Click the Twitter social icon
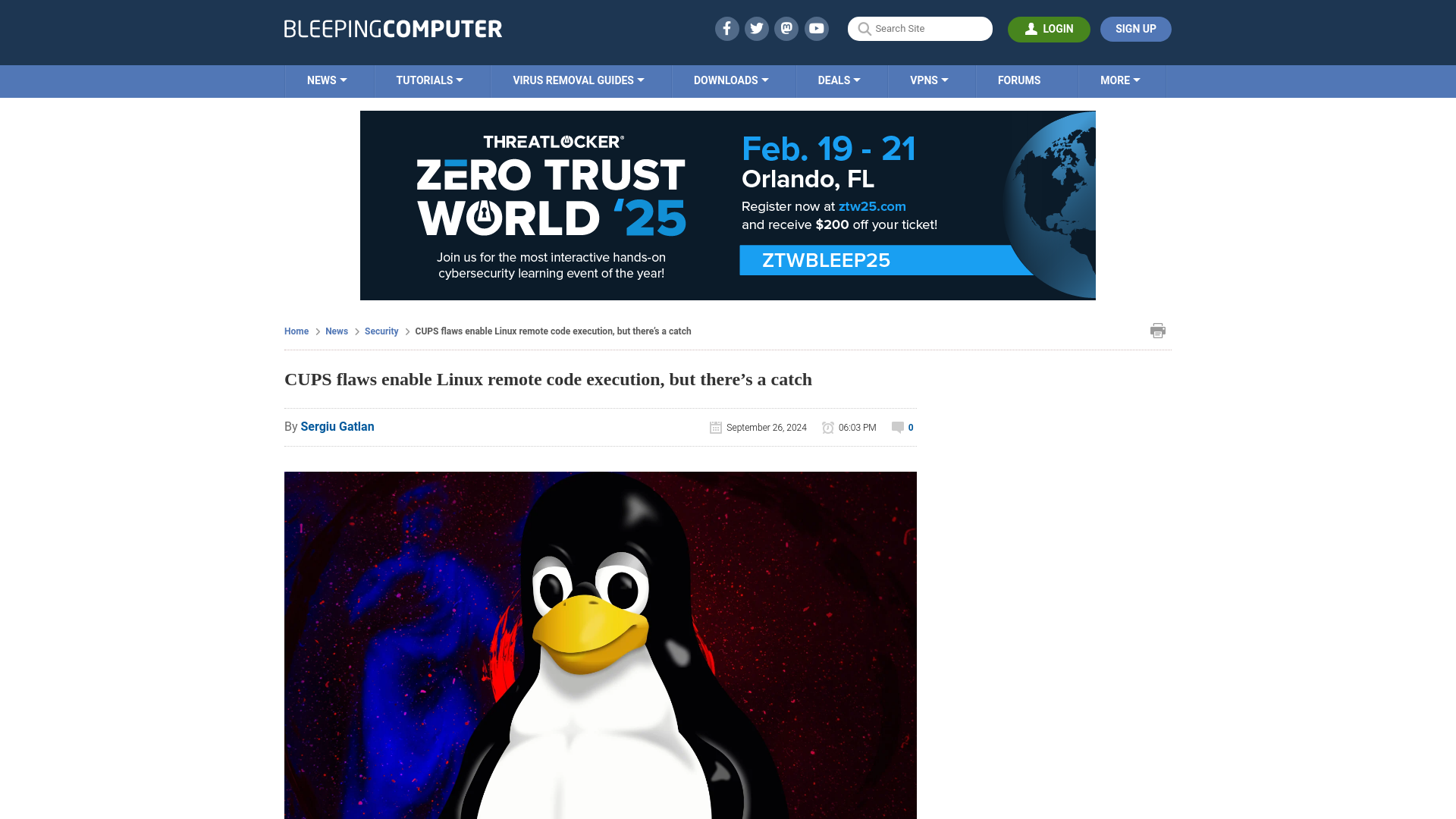 [756, 28]
